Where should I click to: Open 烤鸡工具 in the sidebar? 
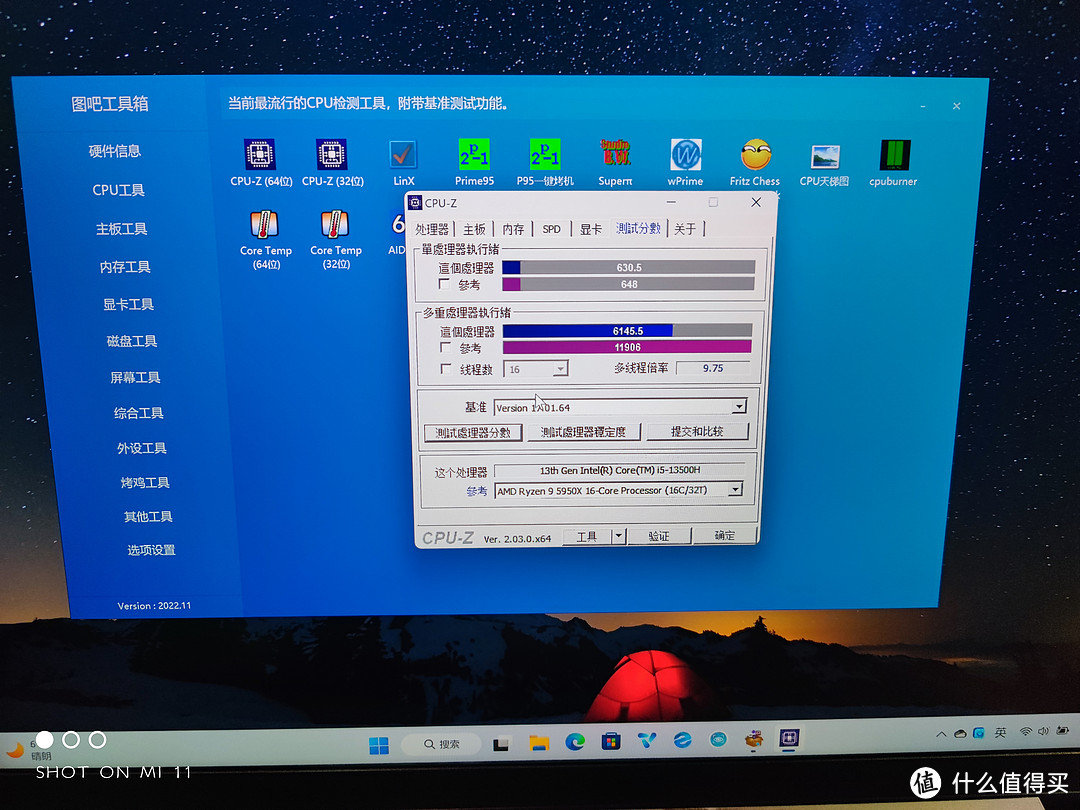click(145, 483)
